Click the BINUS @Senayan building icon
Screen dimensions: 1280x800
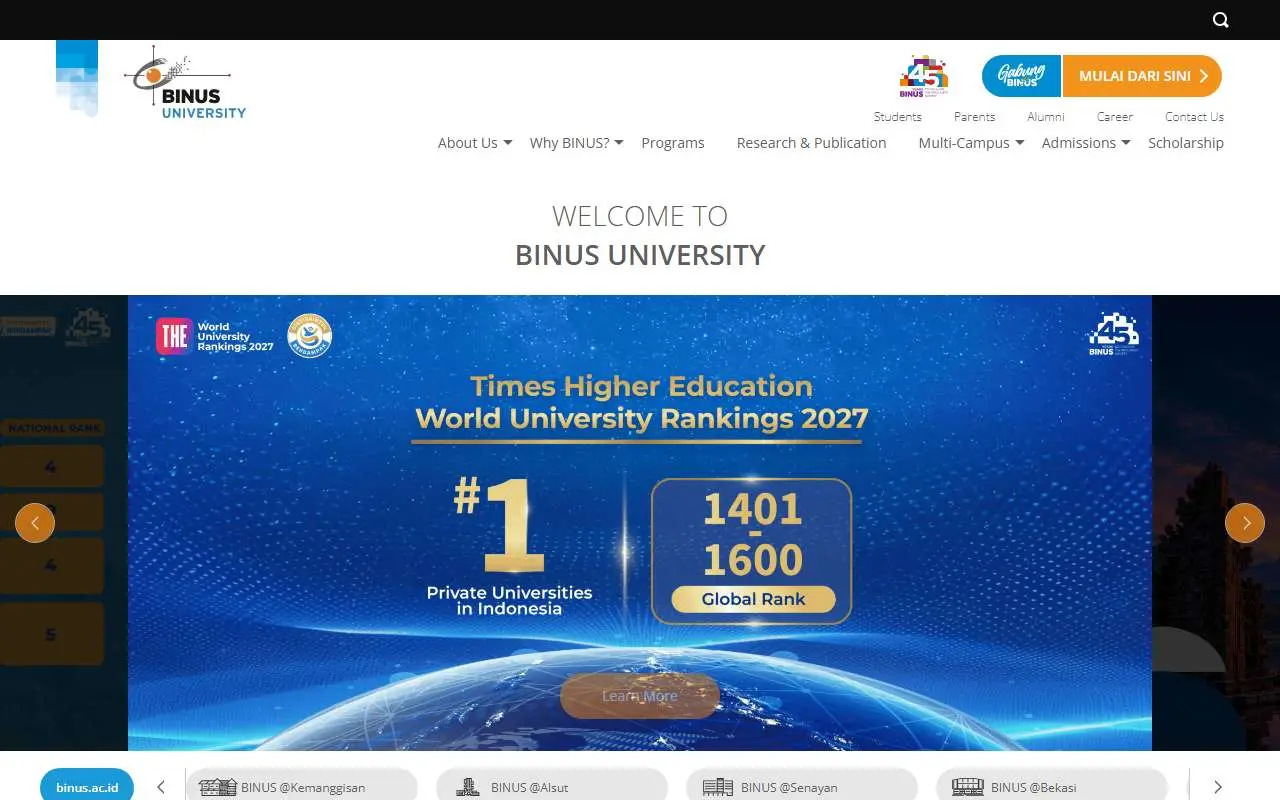click(x=718, y=787)
